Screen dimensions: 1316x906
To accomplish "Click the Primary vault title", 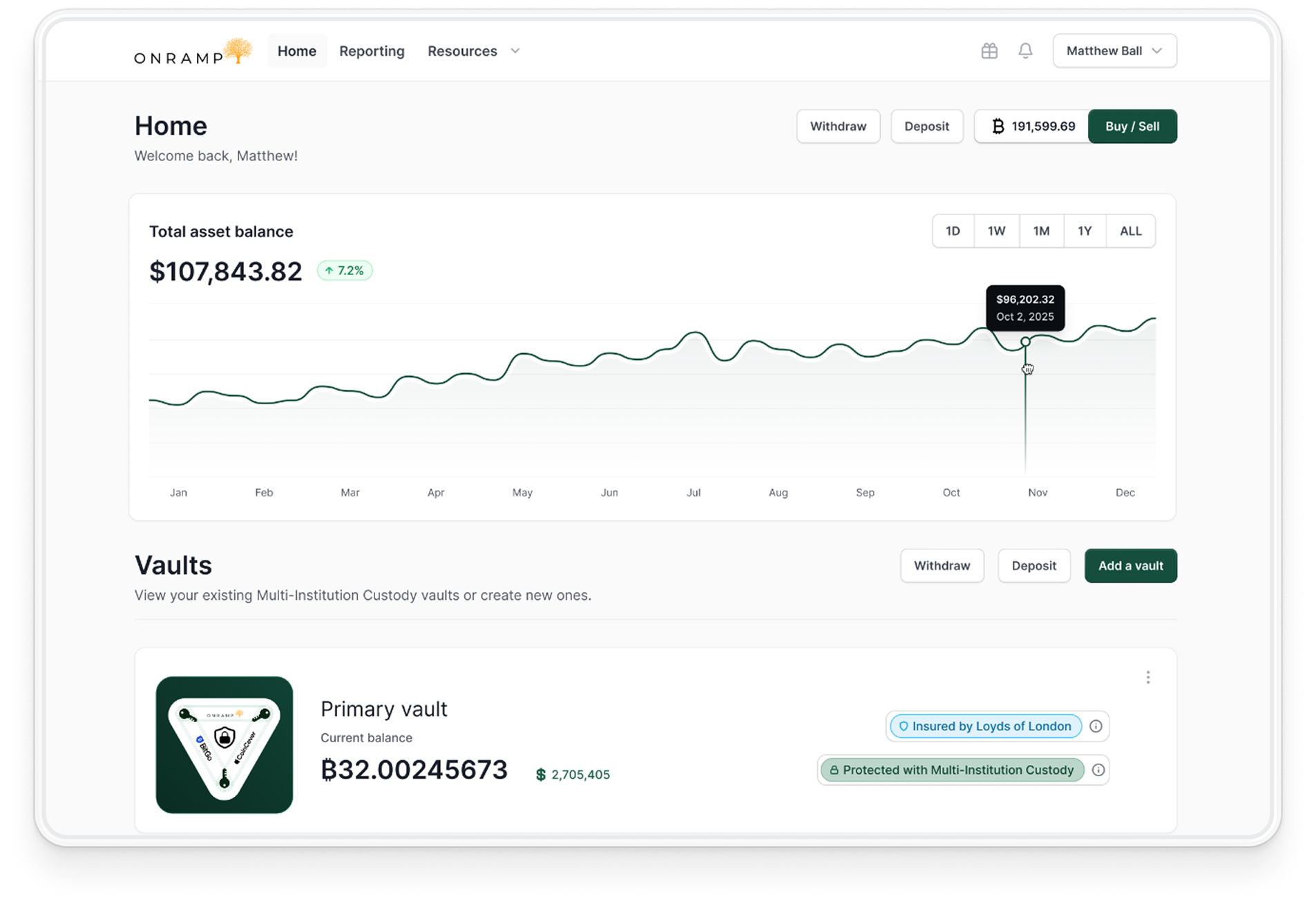I will (x=384, y=709).
